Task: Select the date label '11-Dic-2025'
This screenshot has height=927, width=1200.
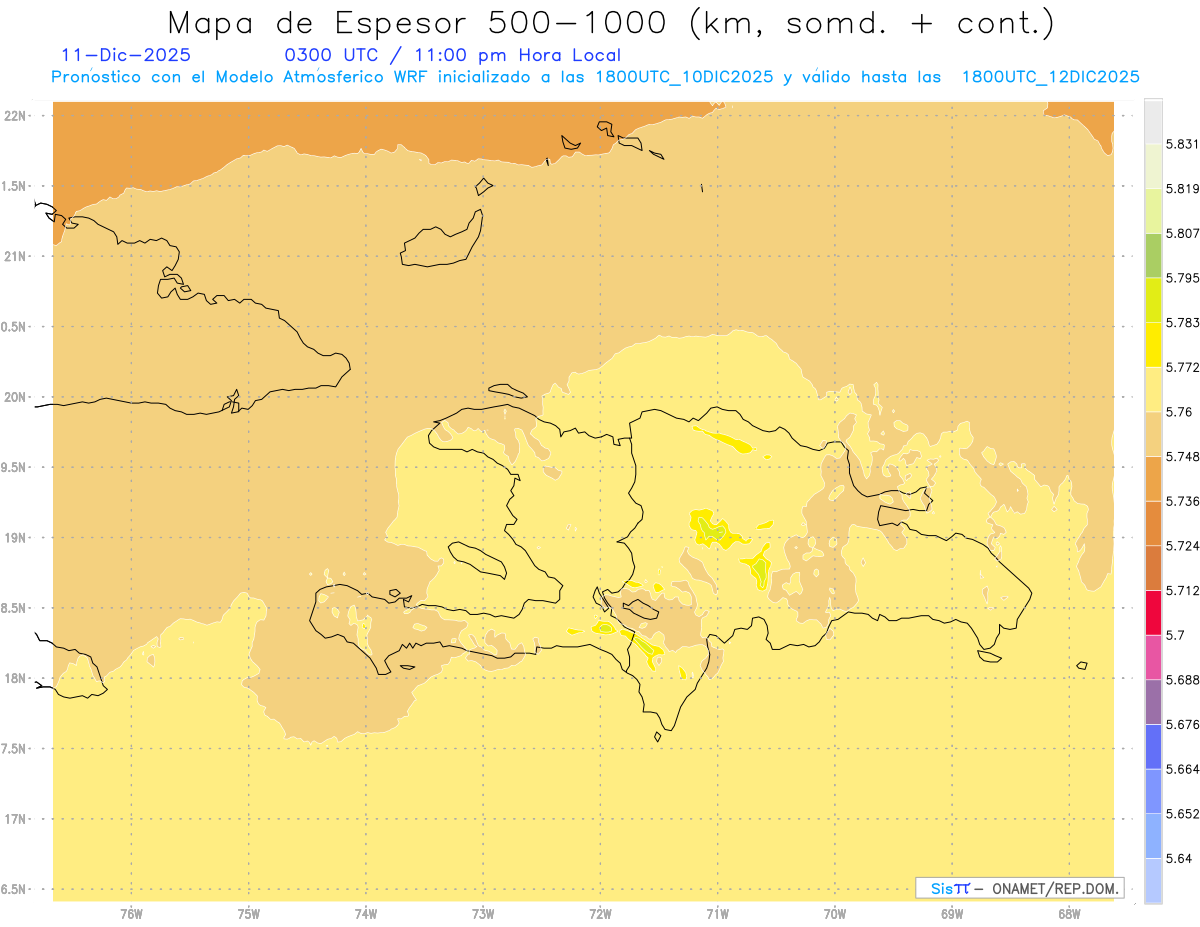Action: pos(126,55)
